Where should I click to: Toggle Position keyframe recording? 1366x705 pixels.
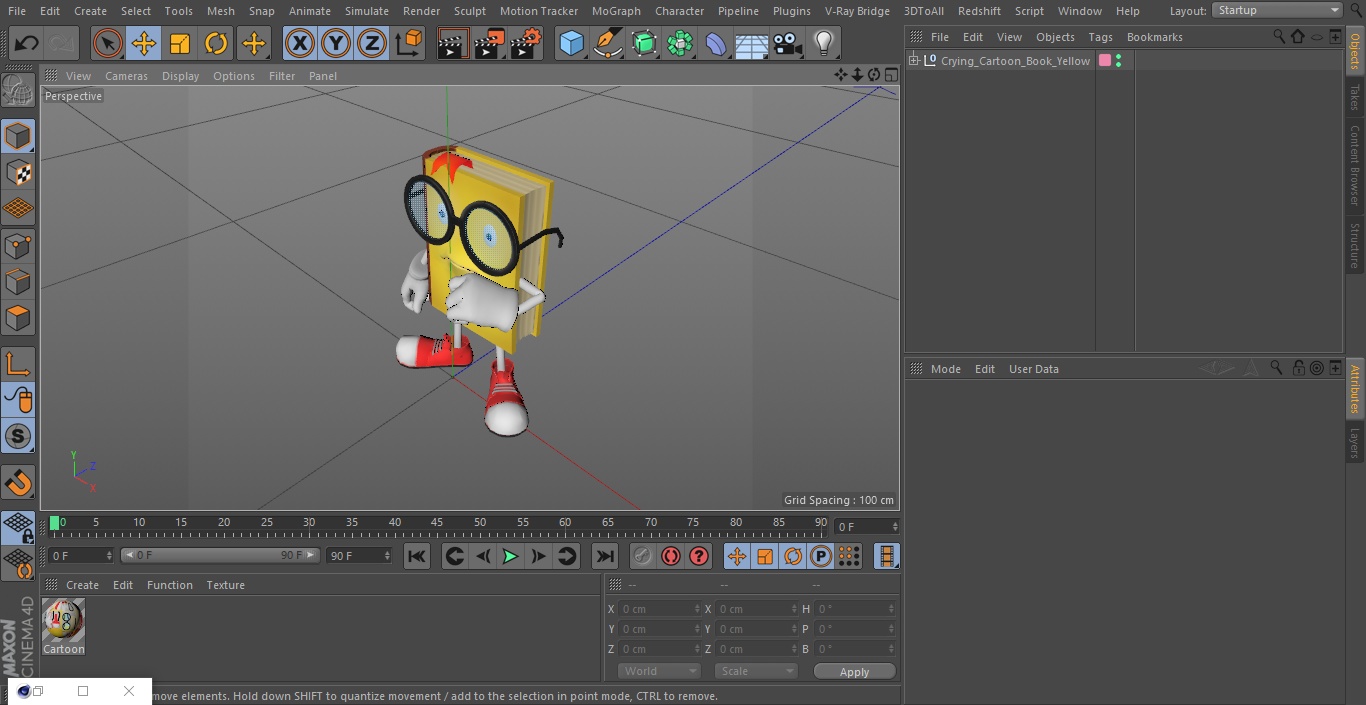pyautogui.click(x=737, y=556)
